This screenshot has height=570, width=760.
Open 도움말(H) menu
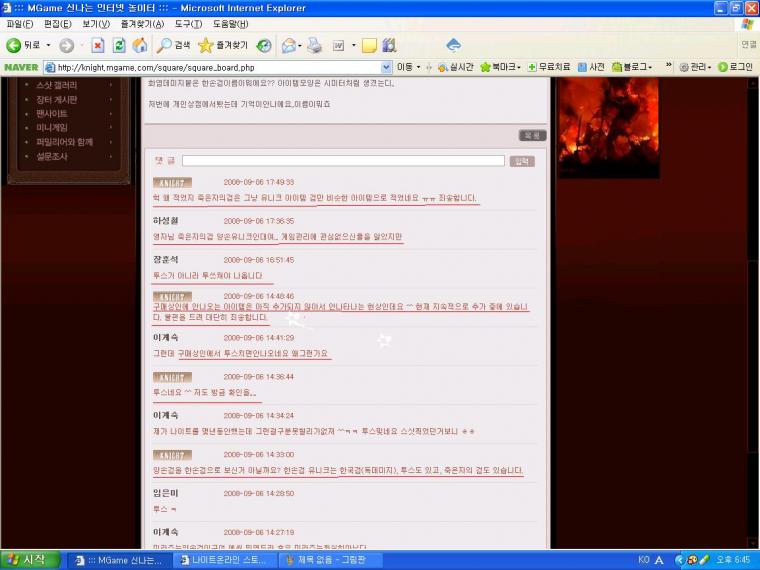(230, 24)
